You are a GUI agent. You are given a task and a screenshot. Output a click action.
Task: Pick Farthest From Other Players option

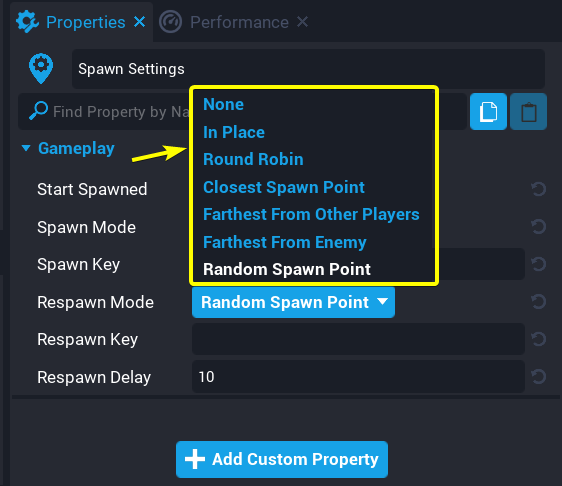(x=311, y=214)
